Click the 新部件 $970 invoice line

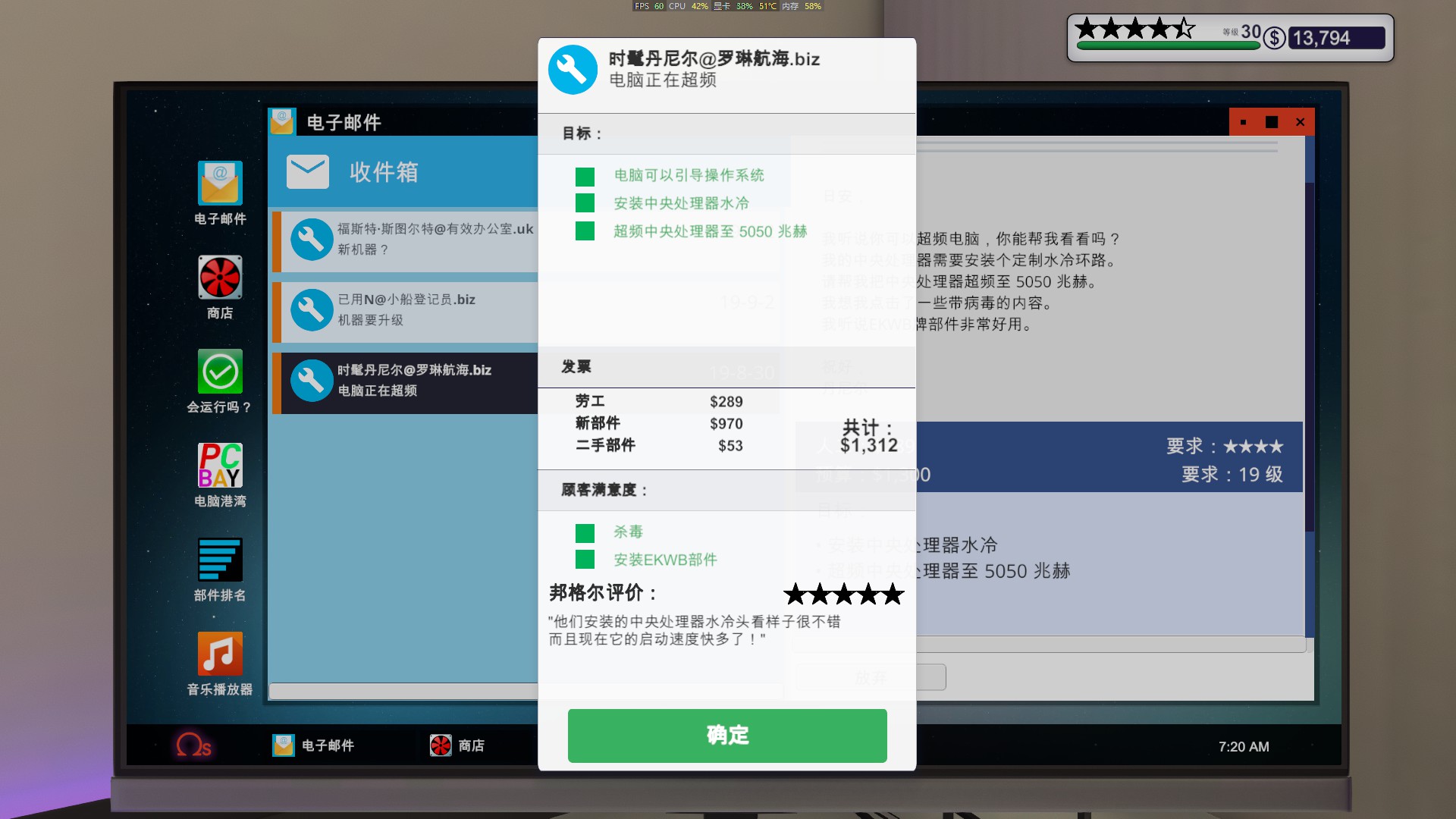point(658,423)
